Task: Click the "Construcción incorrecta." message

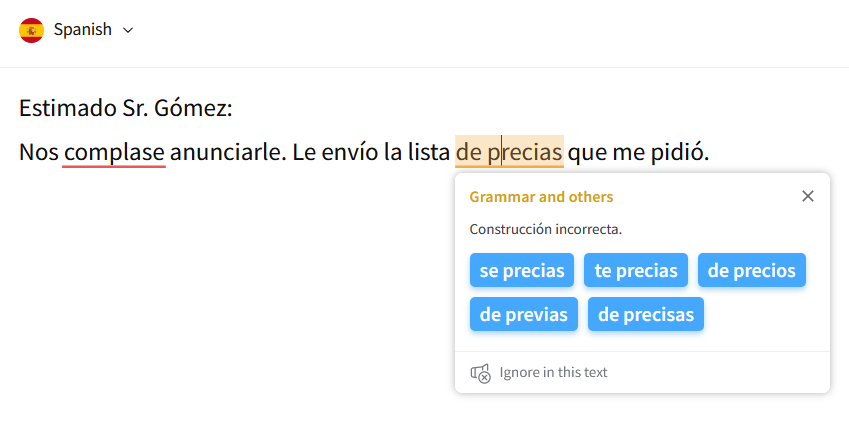Action: (545, 229)
